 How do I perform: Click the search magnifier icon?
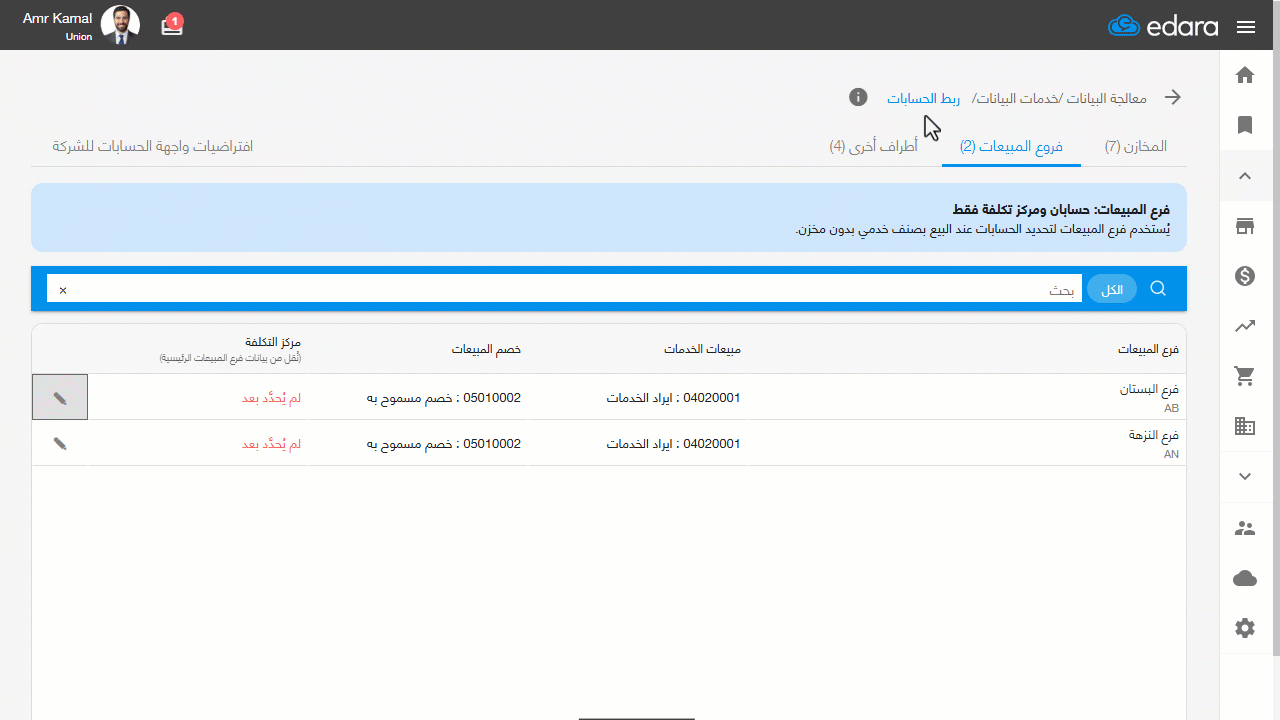click(1158, 288)
